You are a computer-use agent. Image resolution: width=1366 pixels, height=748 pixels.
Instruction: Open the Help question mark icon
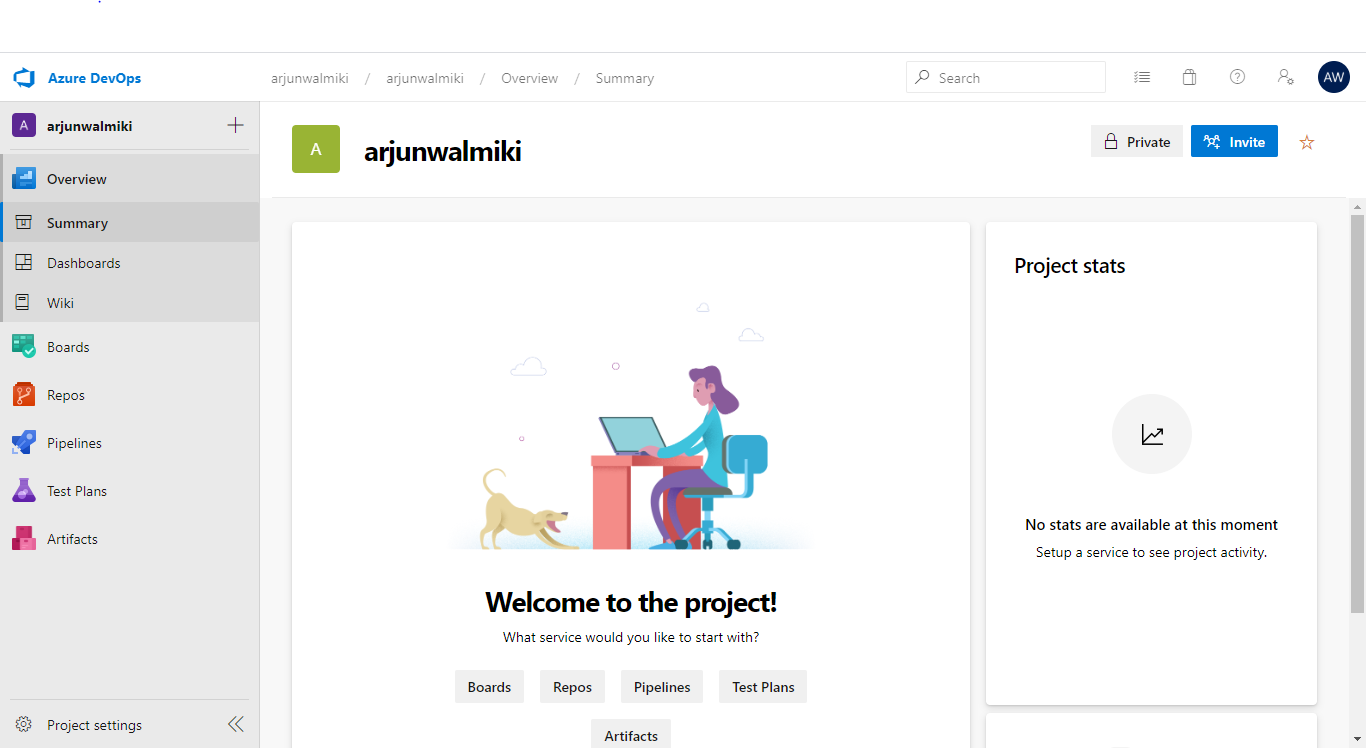pos(1237,77)
